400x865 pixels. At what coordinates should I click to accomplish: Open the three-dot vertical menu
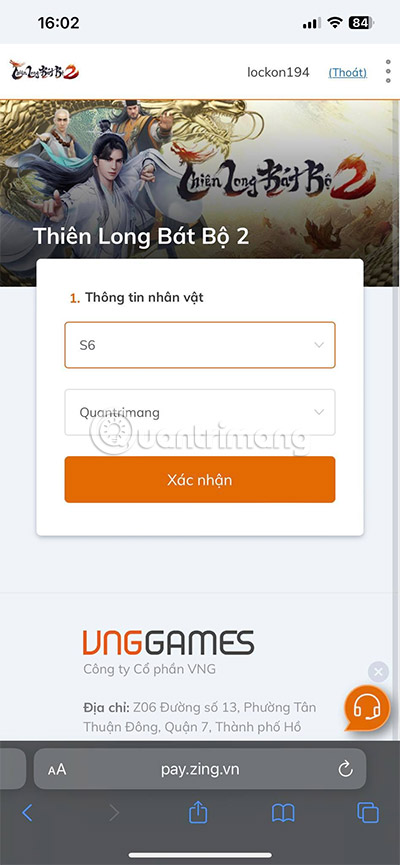[388, 72]
